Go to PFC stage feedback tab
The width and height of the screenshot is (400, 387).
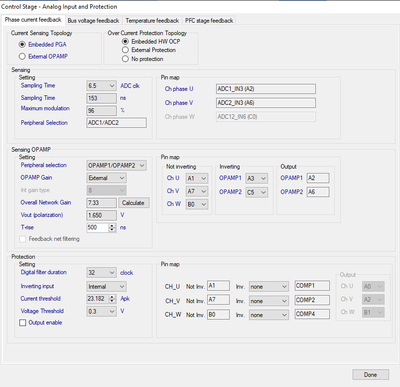(209, 20)
